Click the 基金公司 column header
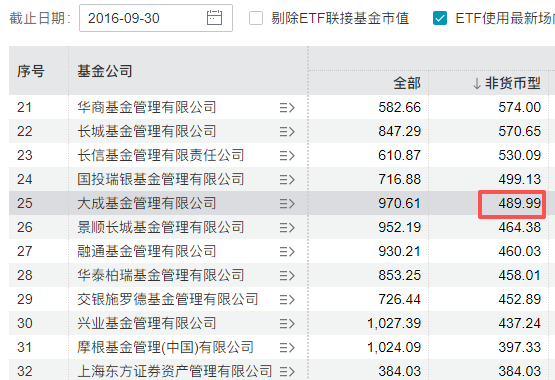The height and width of the screenshot is (380, 555). tap(105, 71)
